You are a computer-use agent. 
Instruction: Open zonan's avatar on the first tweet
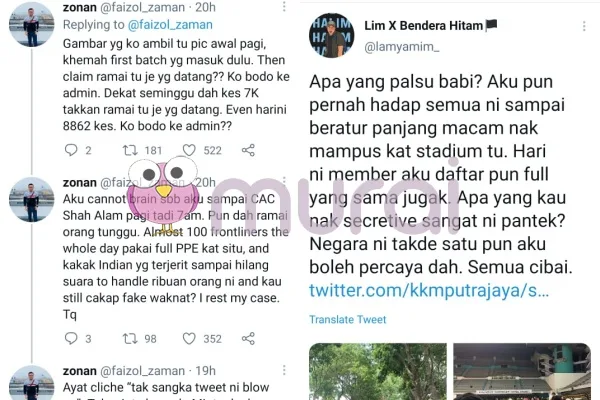(31, 24)
